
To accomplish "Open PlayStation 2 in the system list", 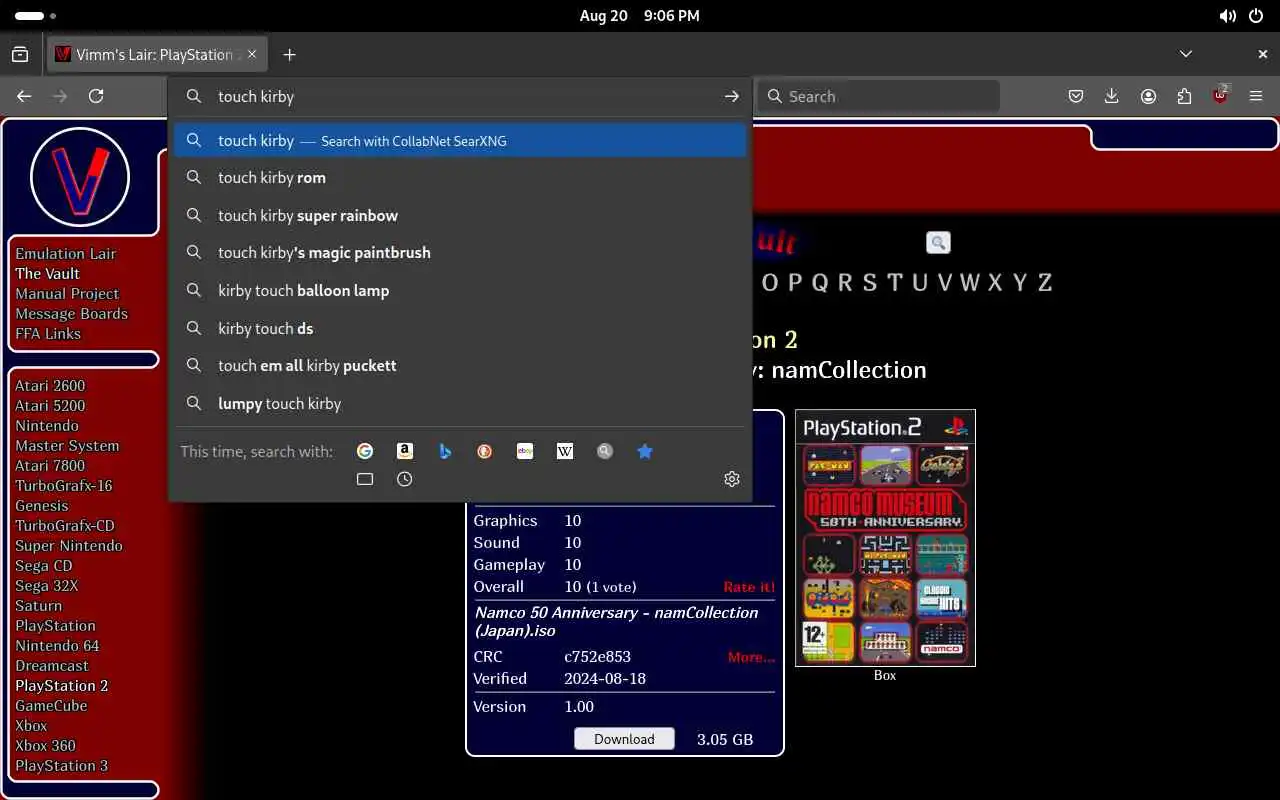I will (x=62, y=686).
